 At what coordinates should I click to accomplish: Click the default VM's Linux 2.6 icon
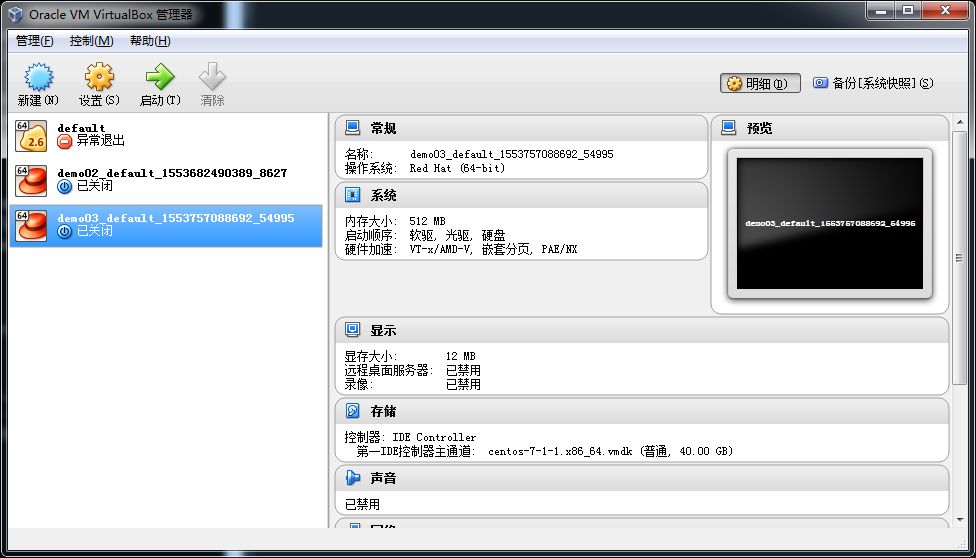coord(31,136)
